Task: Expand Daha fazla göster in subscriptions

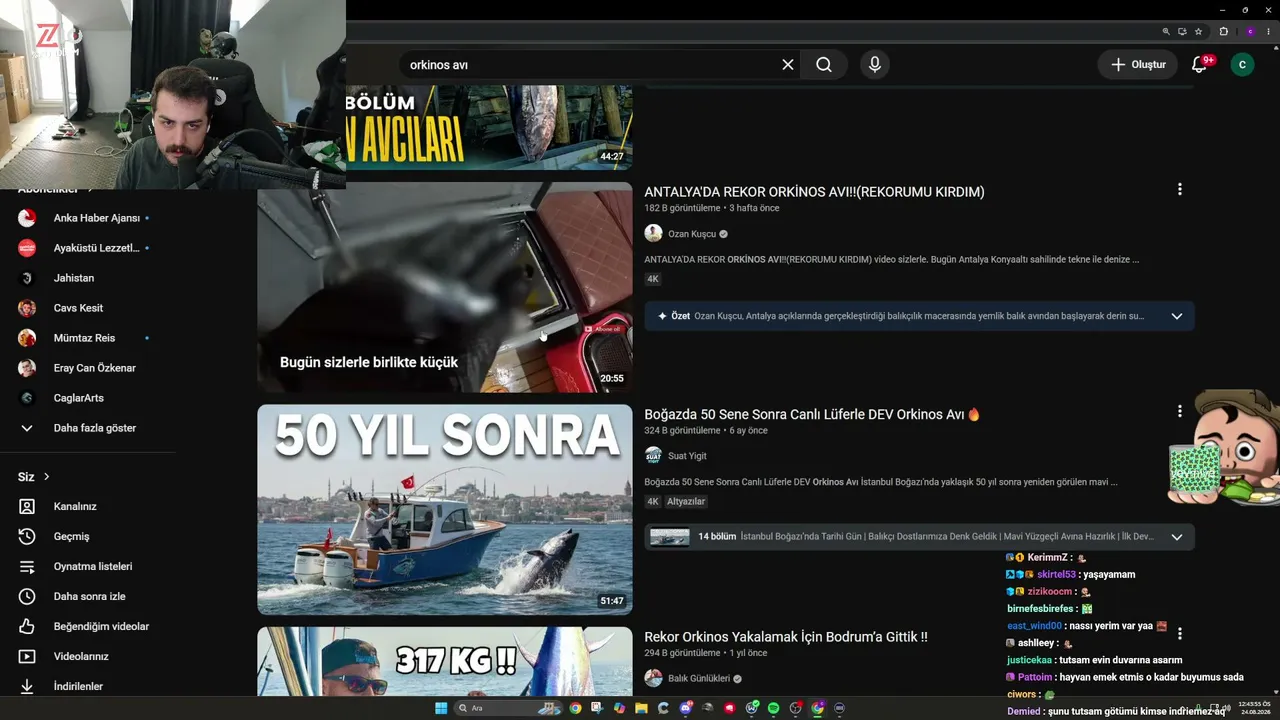Action: pos(88,428)
